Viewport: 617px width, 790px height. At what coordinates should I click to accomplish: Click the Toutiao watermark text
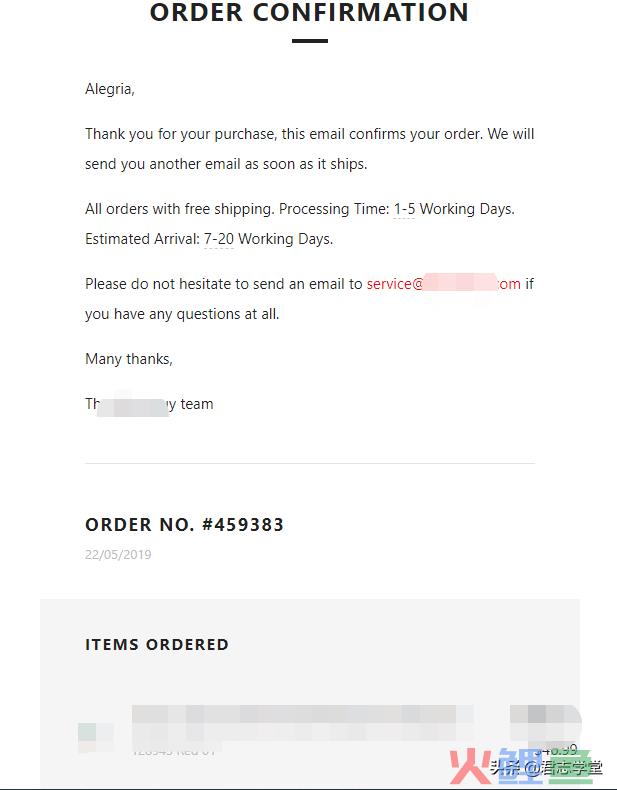click(x=546, y=768)
